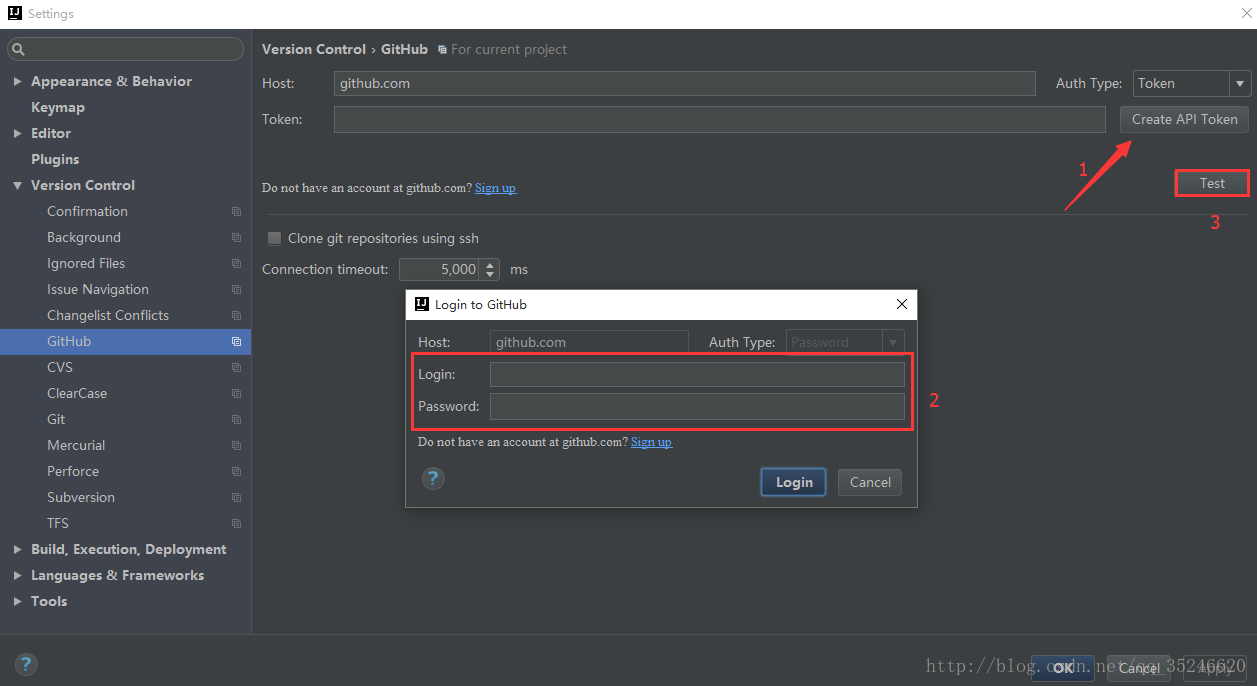Image resolution: width=1257 pixels, height=686 pixels.
Task: Select Changelist Conflicts settings
Action: click(x=108, y=316)
